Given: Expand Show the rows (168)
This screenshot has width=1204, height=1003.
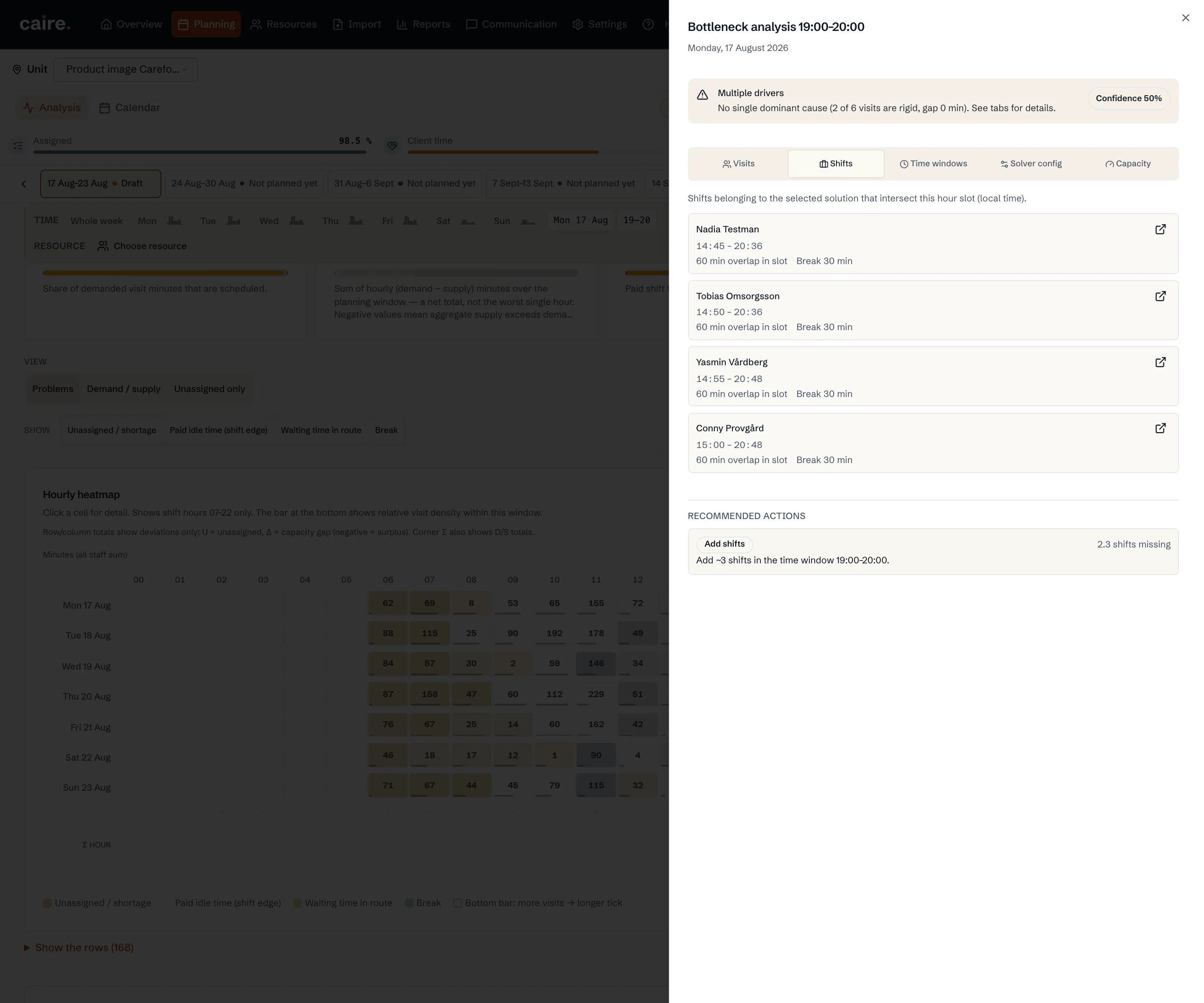Looking at the screenshot, I should click(79, 947).
